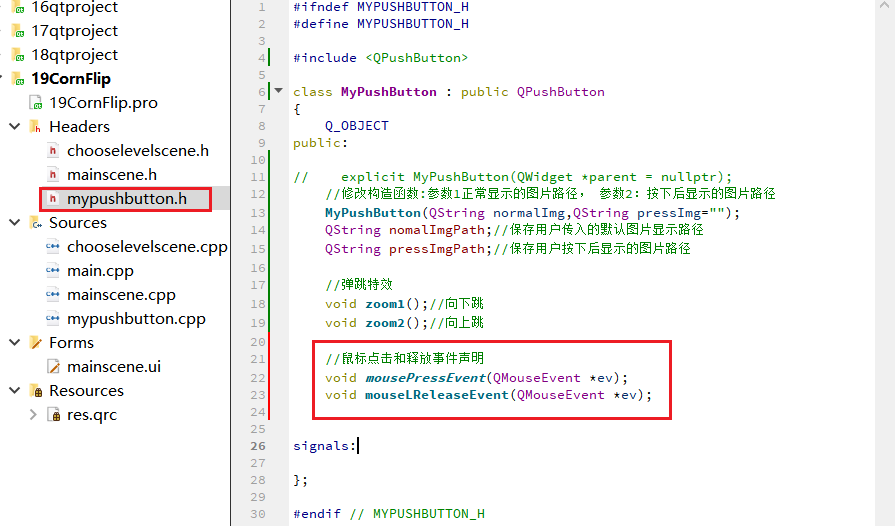Click the #define MYPUSHBUTTON_H line

(381, 24)
